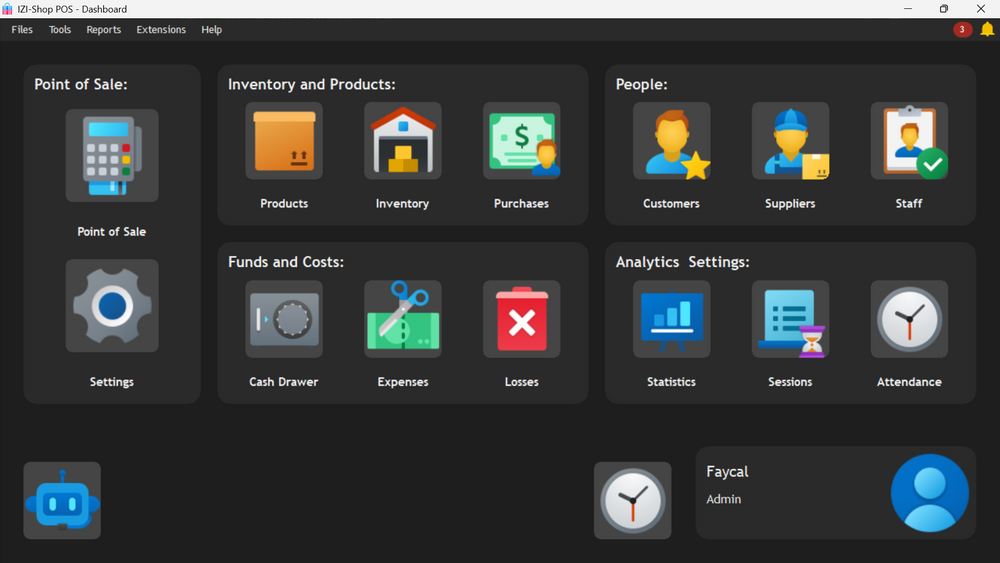Click the Faycal Admin user profile avatar
The height and width of the screenshot is (563, 1000).
(x=929, y=493)
